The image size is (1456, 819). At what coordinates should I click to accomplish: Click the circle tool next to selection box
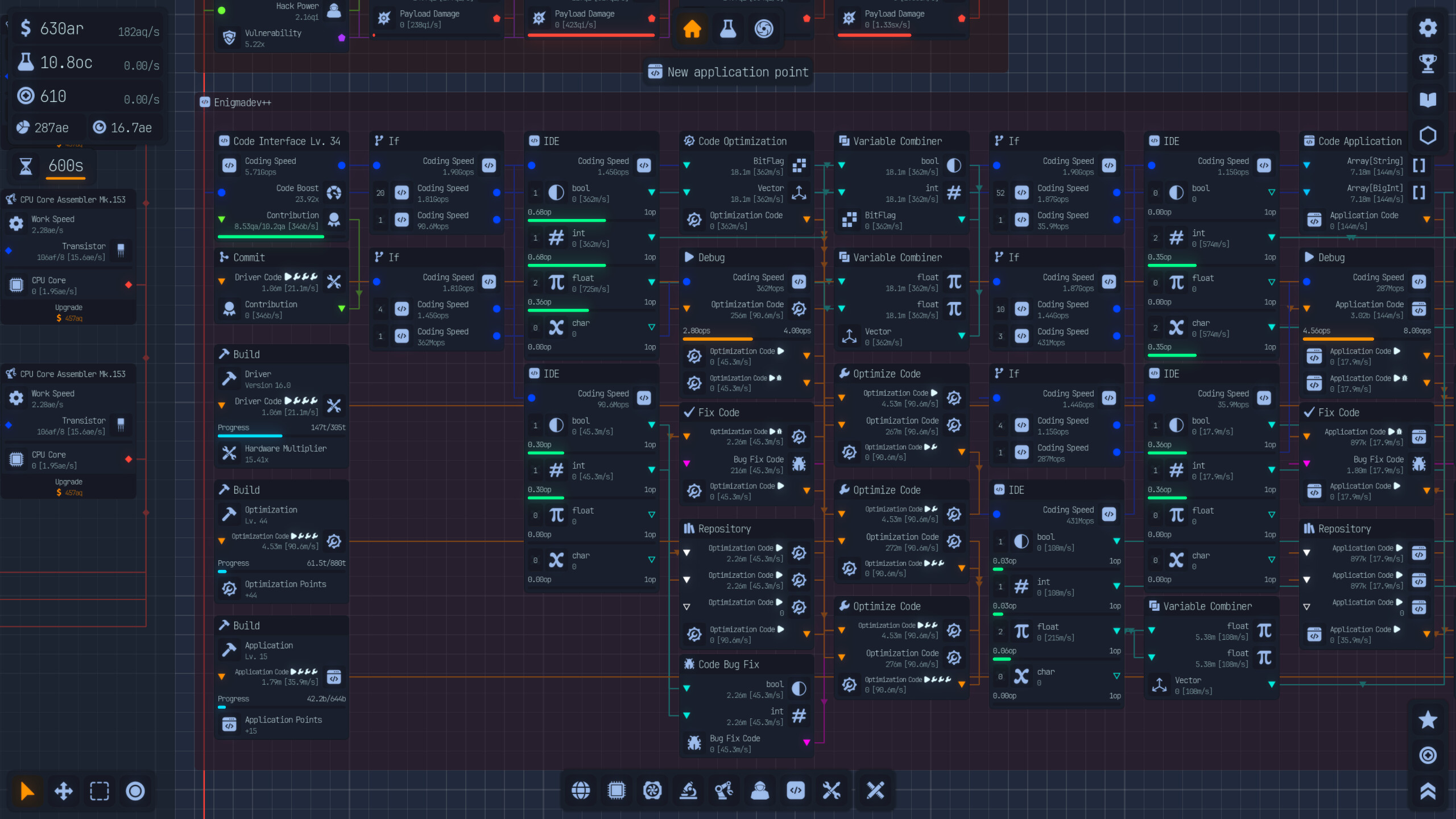135,791
